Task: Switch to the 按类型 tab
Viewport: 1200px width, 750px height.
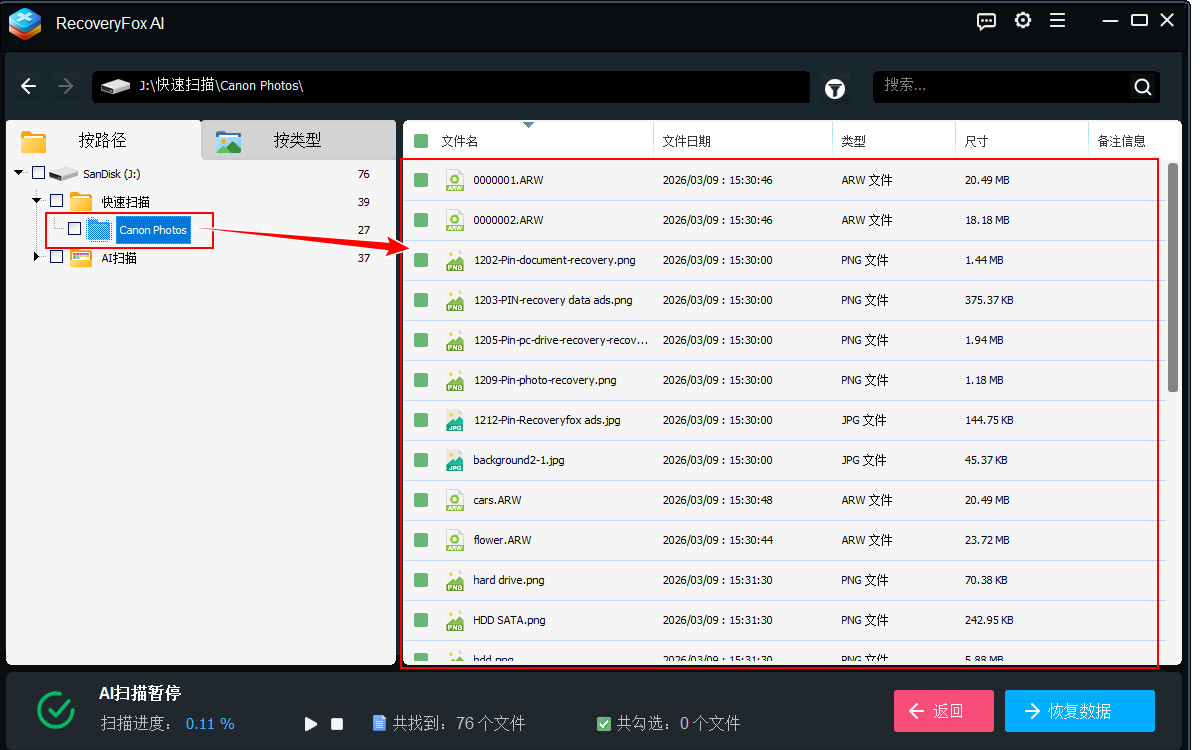Action: [297, 141]
